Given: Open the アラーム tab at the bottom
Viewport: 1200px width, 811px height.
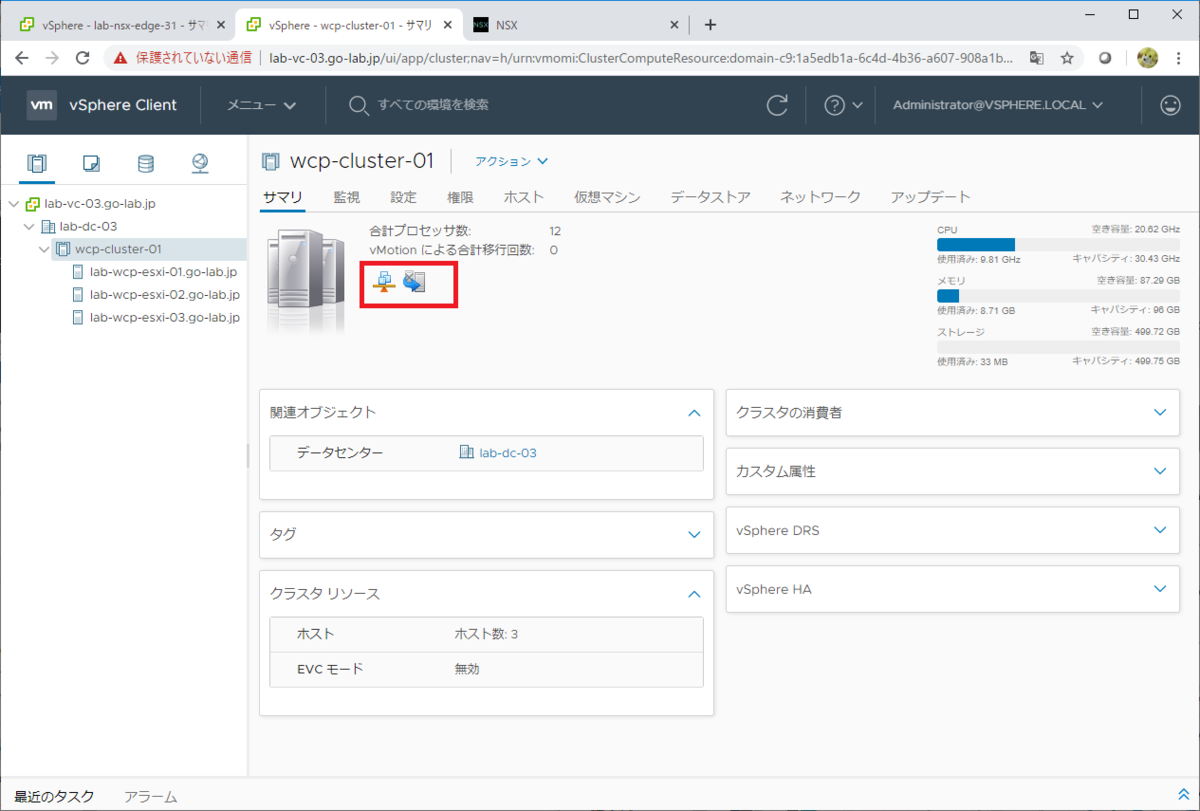Looking at the screenshot, I should pyautogui.click(x=150, y=797).
